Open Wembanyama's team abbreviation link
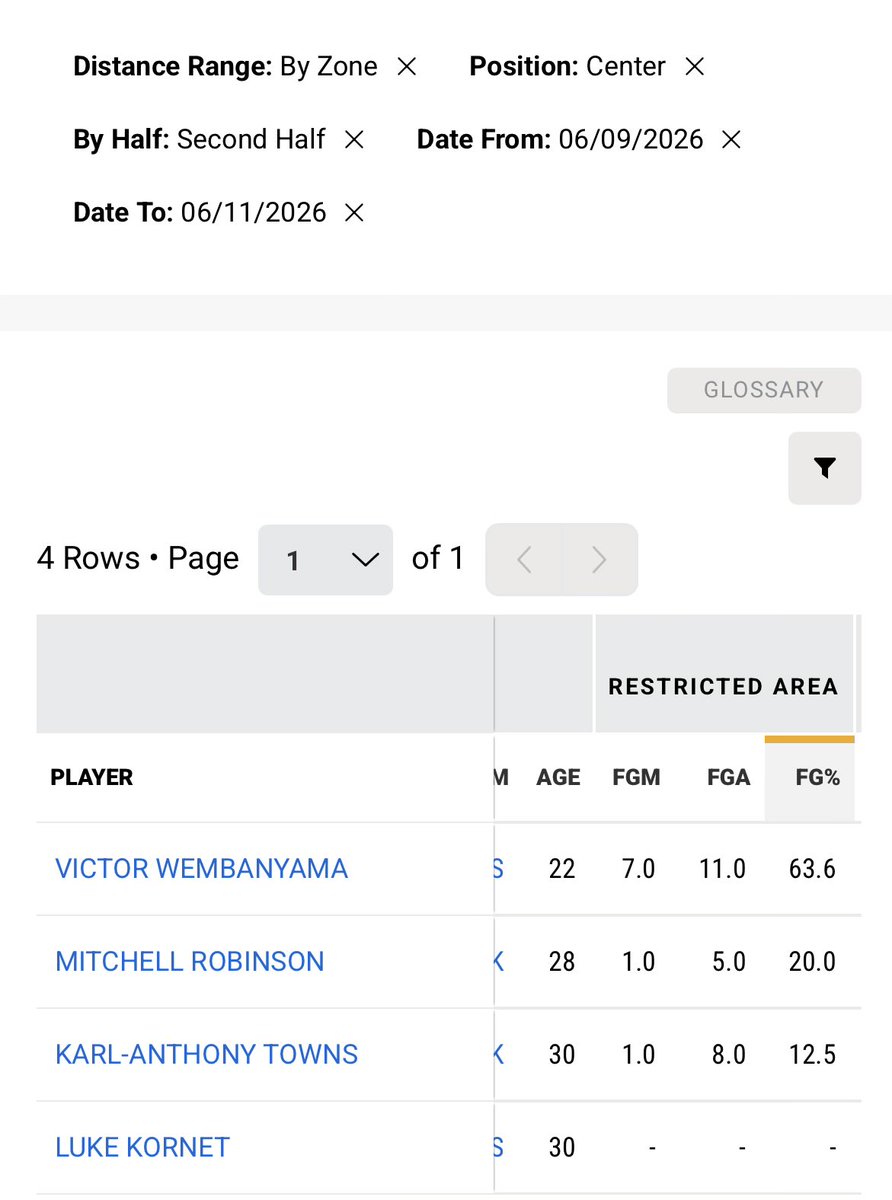This screenshot has height=1200, width=892. (498, 869)
